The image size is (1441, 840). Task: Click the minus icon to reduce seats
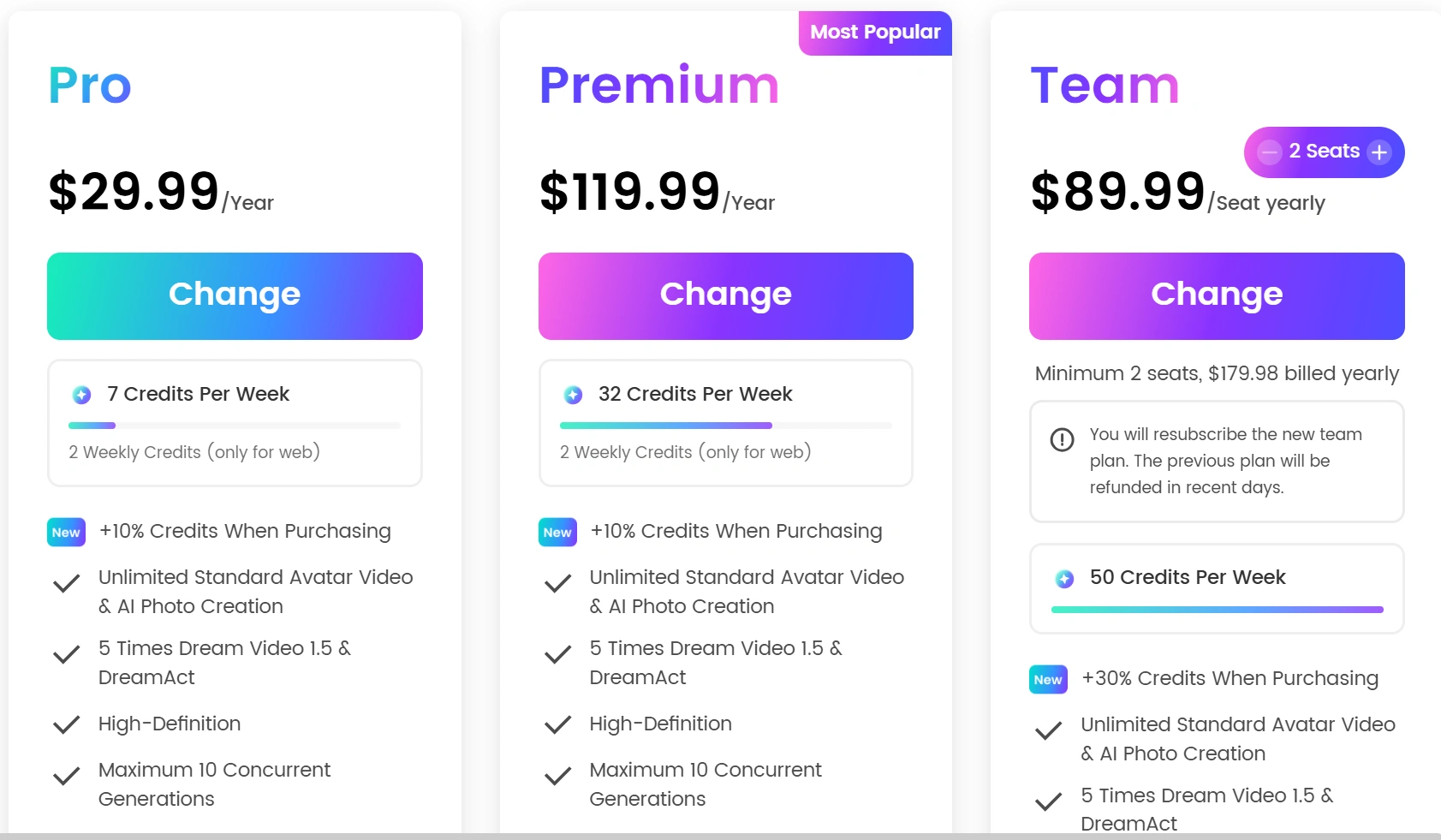(x=1269, y=152)
